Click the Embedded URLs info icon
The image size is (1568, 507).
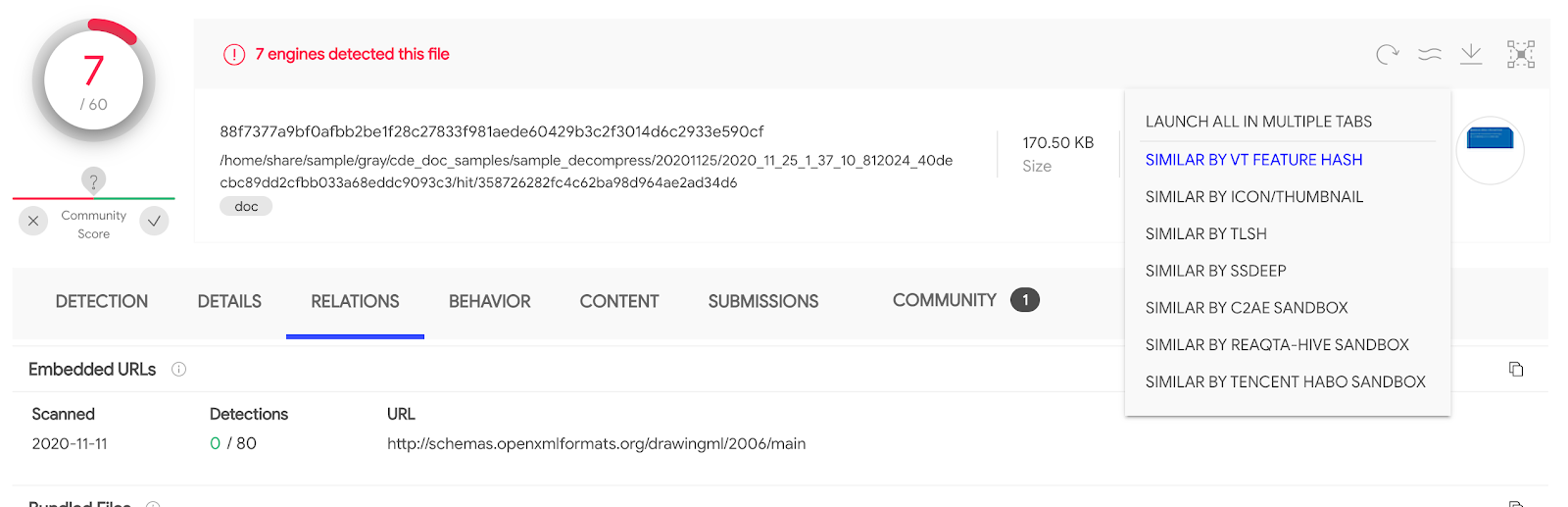[178, 370]
